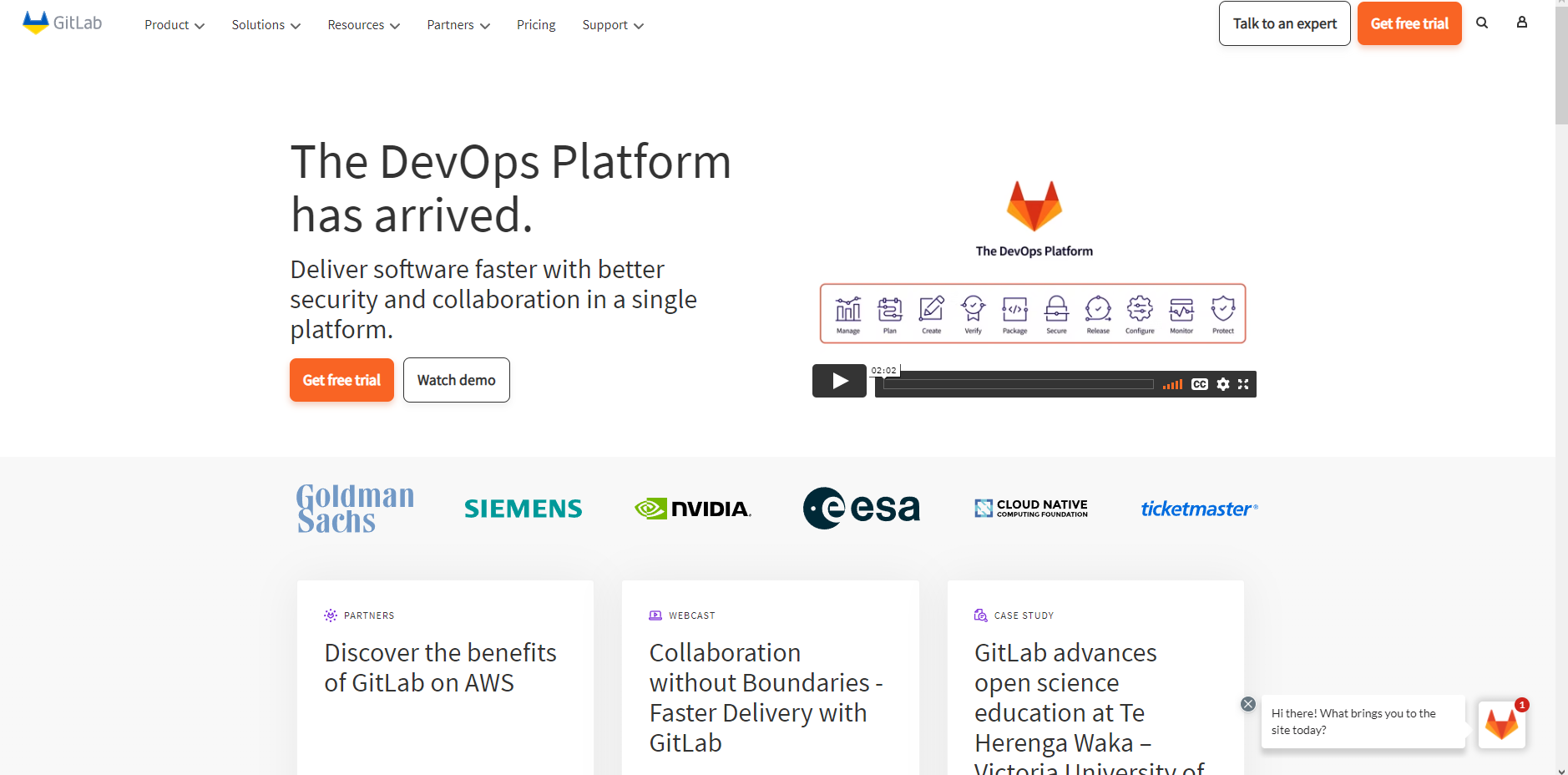Dismiss the chat greeting popup

point(1248,704)
